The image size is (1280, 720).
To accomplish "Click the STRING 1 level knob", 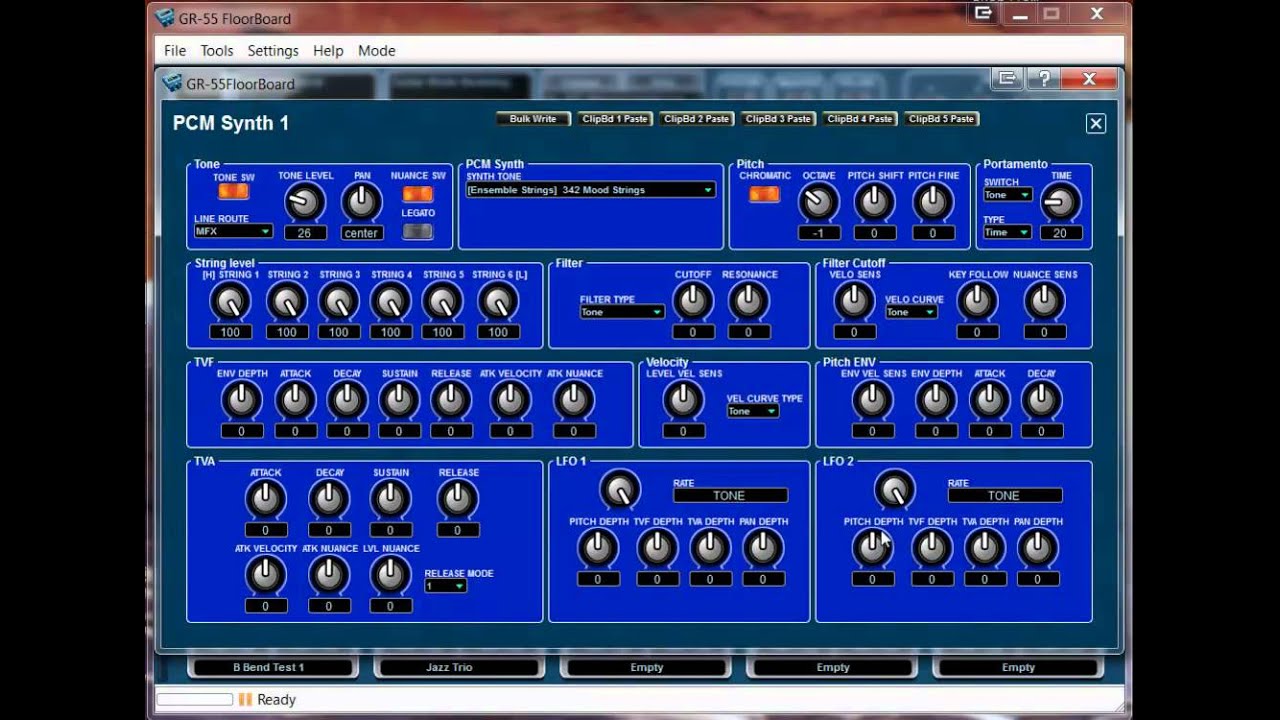I will point(230,301).
